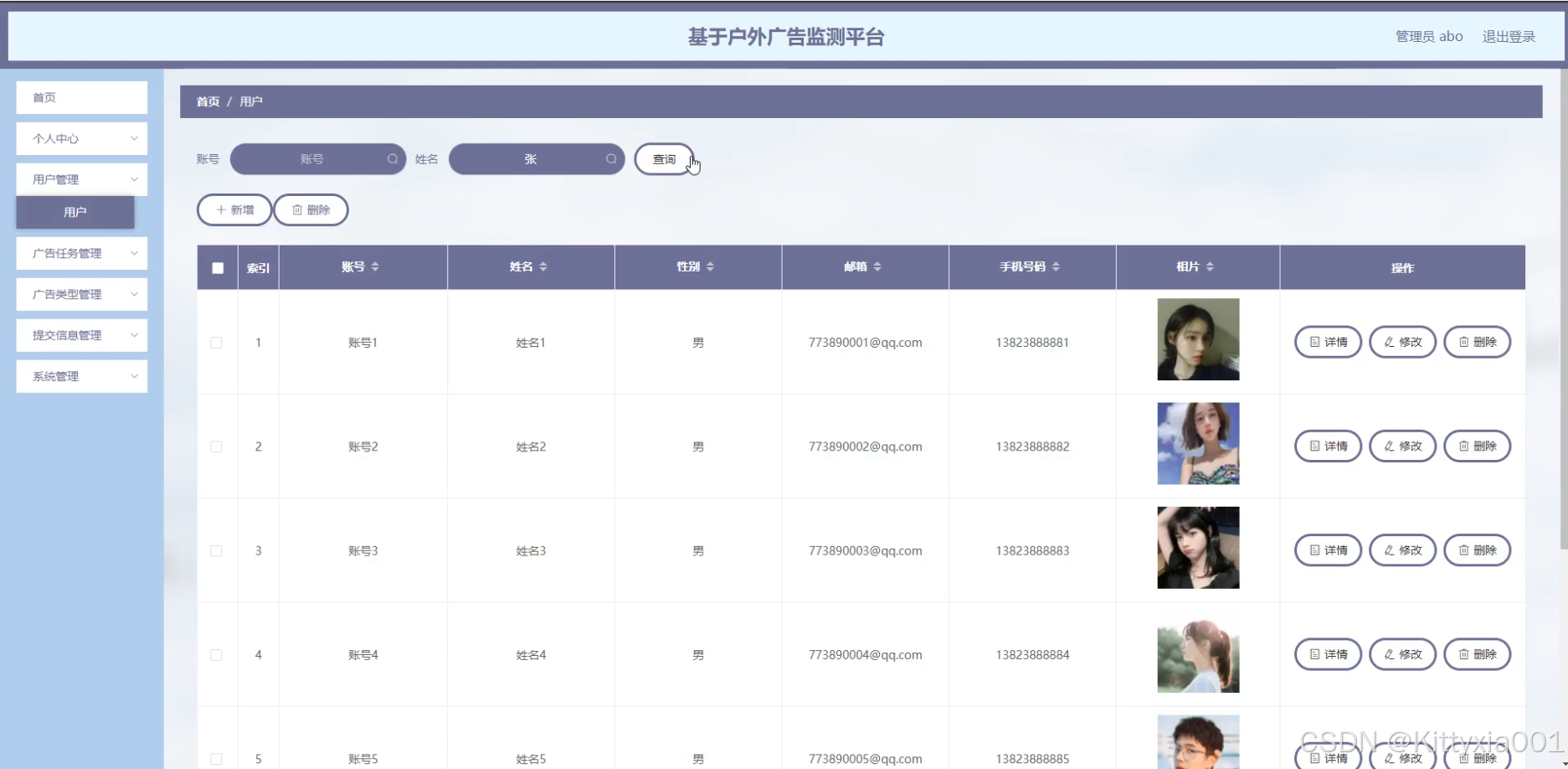Click the plus icon on the 新增 button
Viewport: 1568px width, 769px height.
(x=220, y=209)
